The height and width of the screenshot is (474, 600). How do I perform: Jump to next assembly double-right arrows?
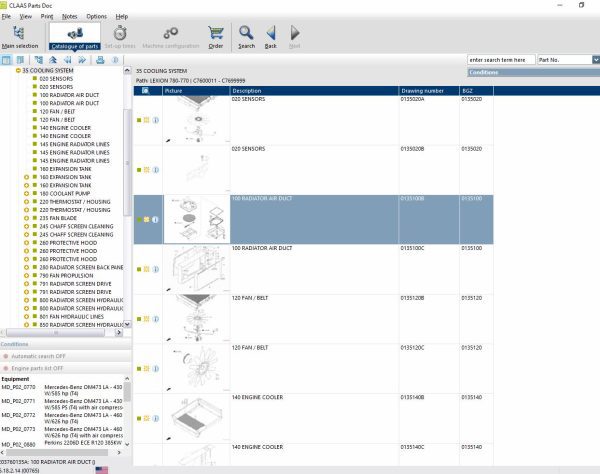click(x=82, y=60)
